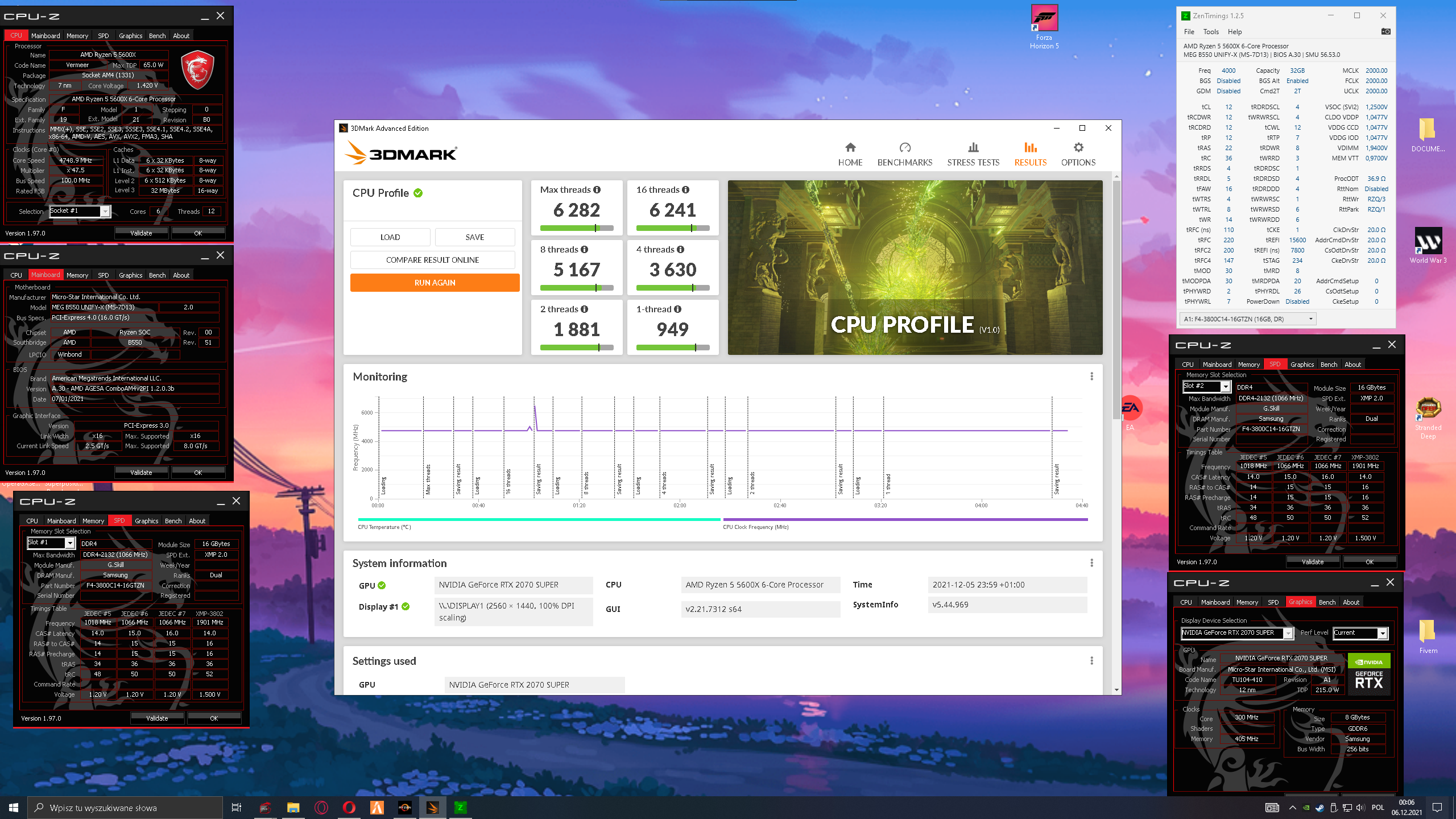1456x819 pixels.
Task: Open the Socket #1 selection dropdown in CPU-Z
Action: click(x=80, y=211)
